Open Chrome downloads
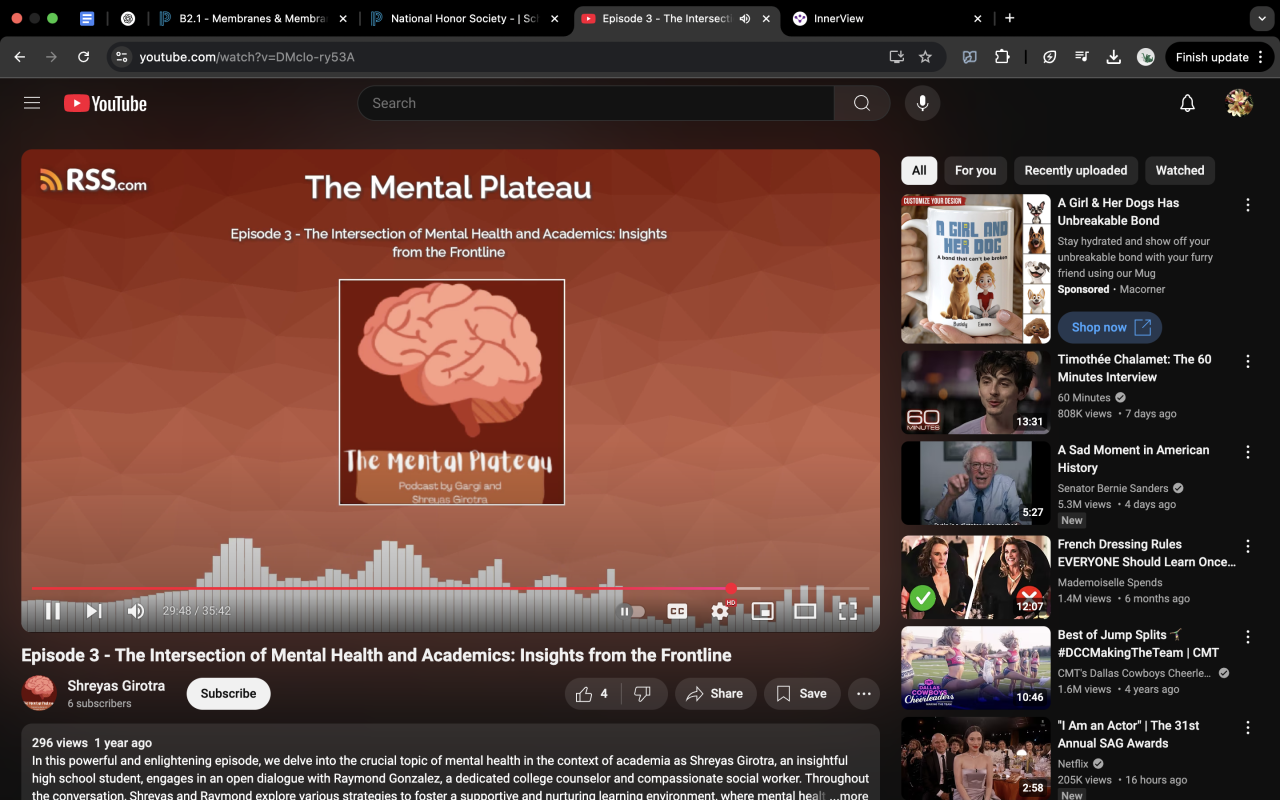 (1113, 57)
